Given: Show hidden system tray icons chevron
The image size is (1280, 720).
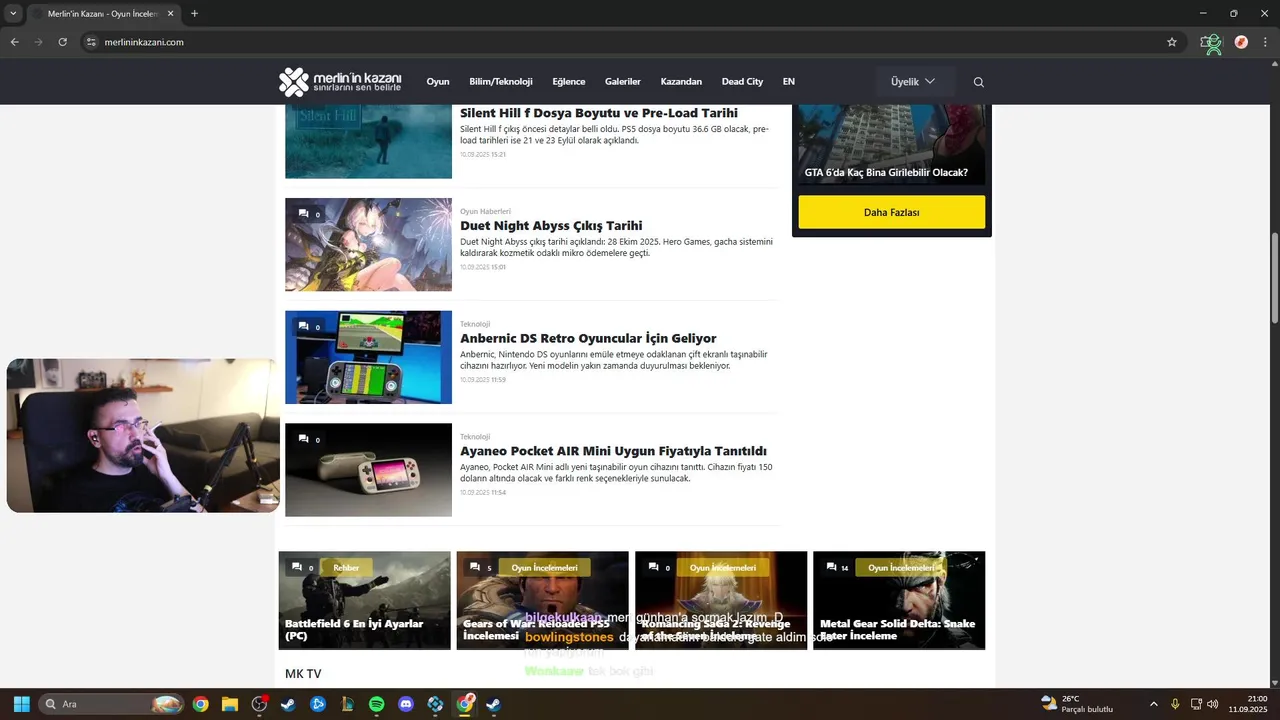Looking at the screenshot, I should (1154, 704).
